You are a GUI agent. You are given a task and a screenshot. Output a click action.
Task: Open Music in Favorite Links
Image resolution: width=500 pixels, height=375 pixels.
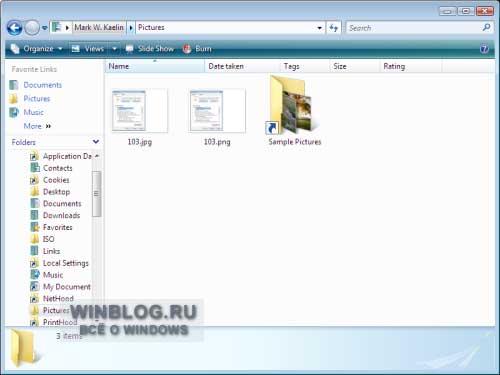[33, 112]
